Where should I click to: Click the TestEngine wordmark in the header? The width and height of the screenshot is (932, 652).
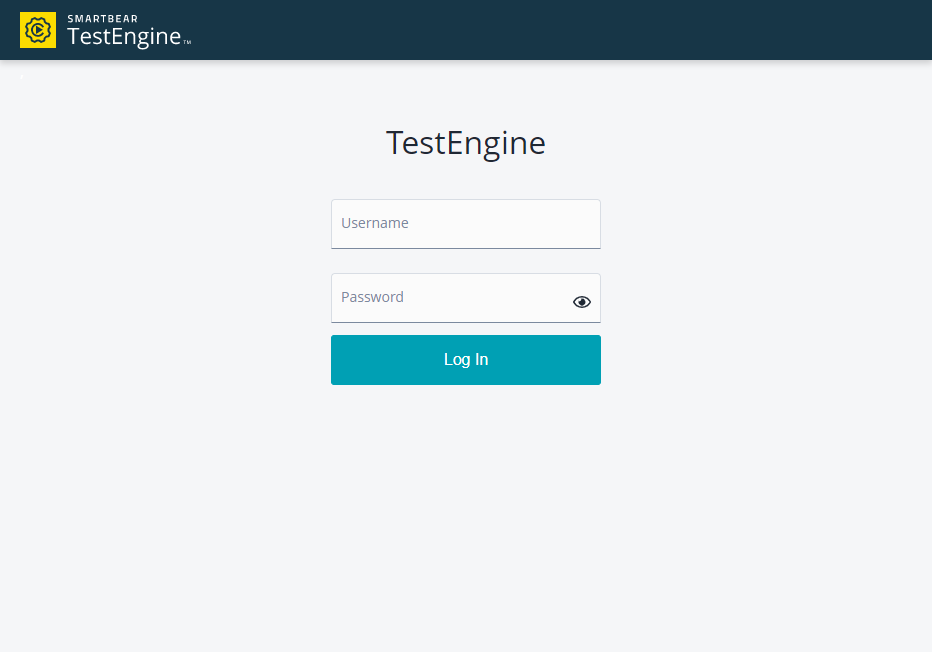(x=124, y=37)
